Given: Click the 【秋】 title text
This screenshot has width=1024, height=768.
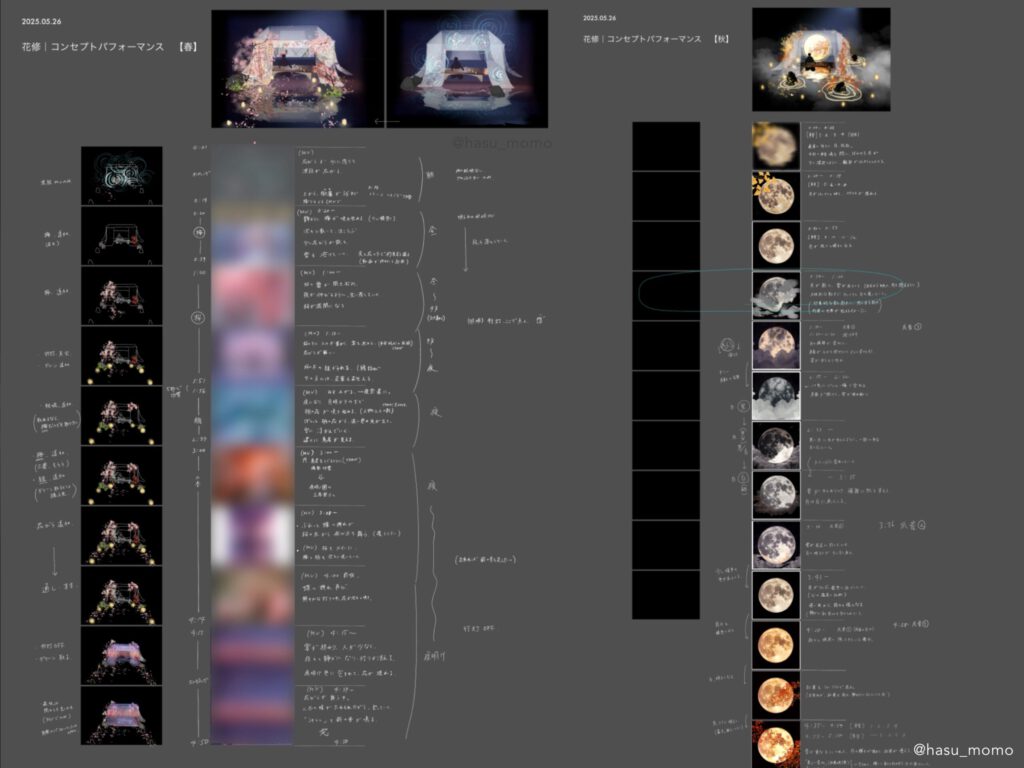Looking at the screenshot, I should tap(720, 40).
